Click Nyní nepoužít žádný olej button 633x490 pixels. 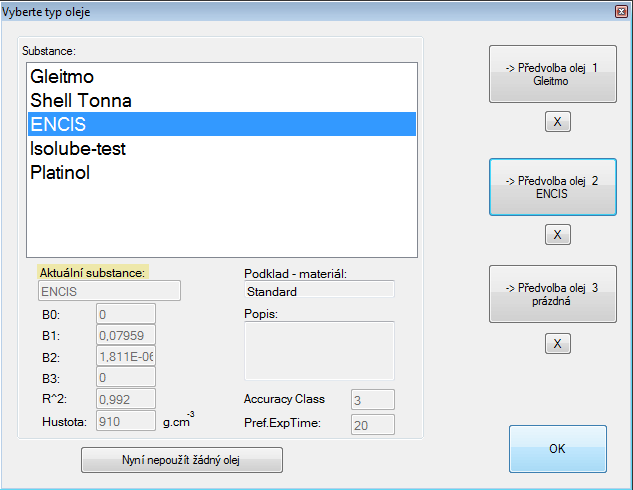tap(182, 460)
